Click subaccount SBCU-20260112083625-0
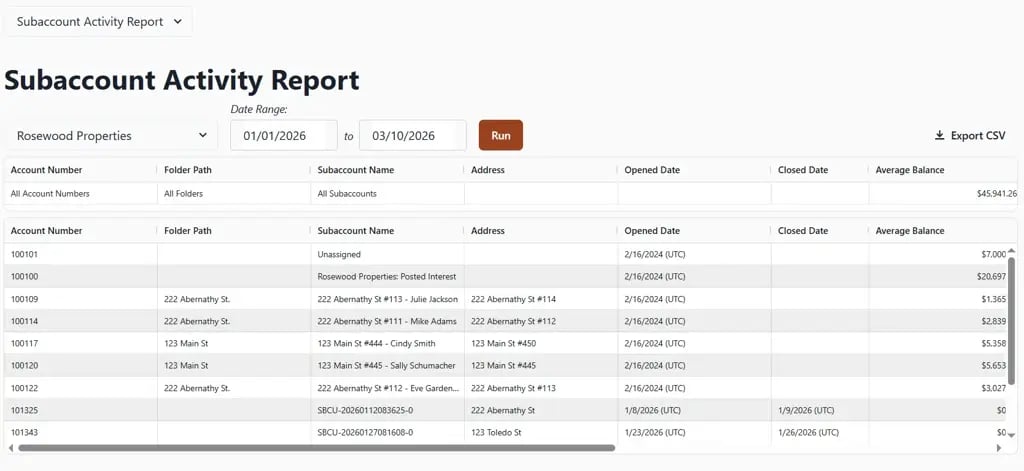The height and width of the screenshot is (471, 1024). [365, 410]
